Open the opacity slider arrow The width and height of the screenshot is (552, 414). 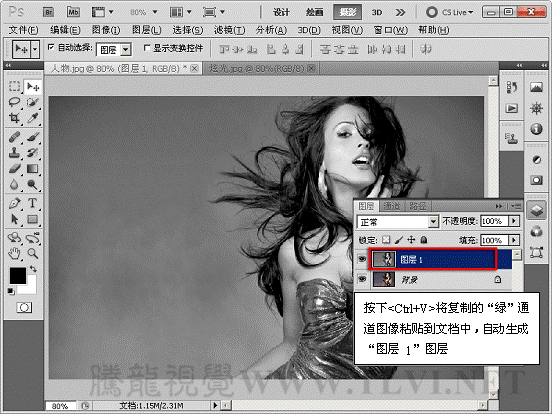tap(514, 221)
